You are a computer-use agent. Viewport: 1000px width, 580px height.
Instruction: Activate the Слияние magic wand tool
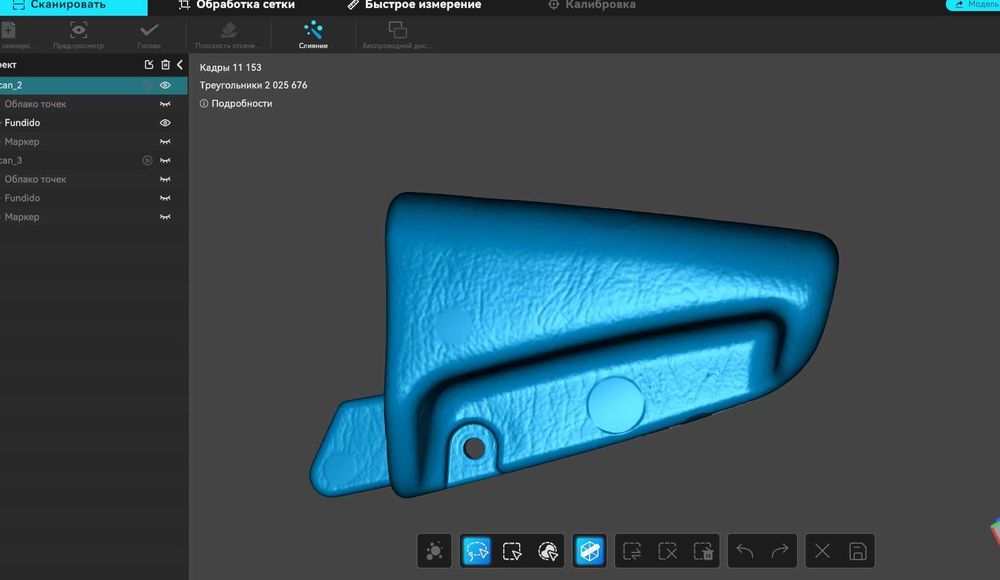click(313, 34)
